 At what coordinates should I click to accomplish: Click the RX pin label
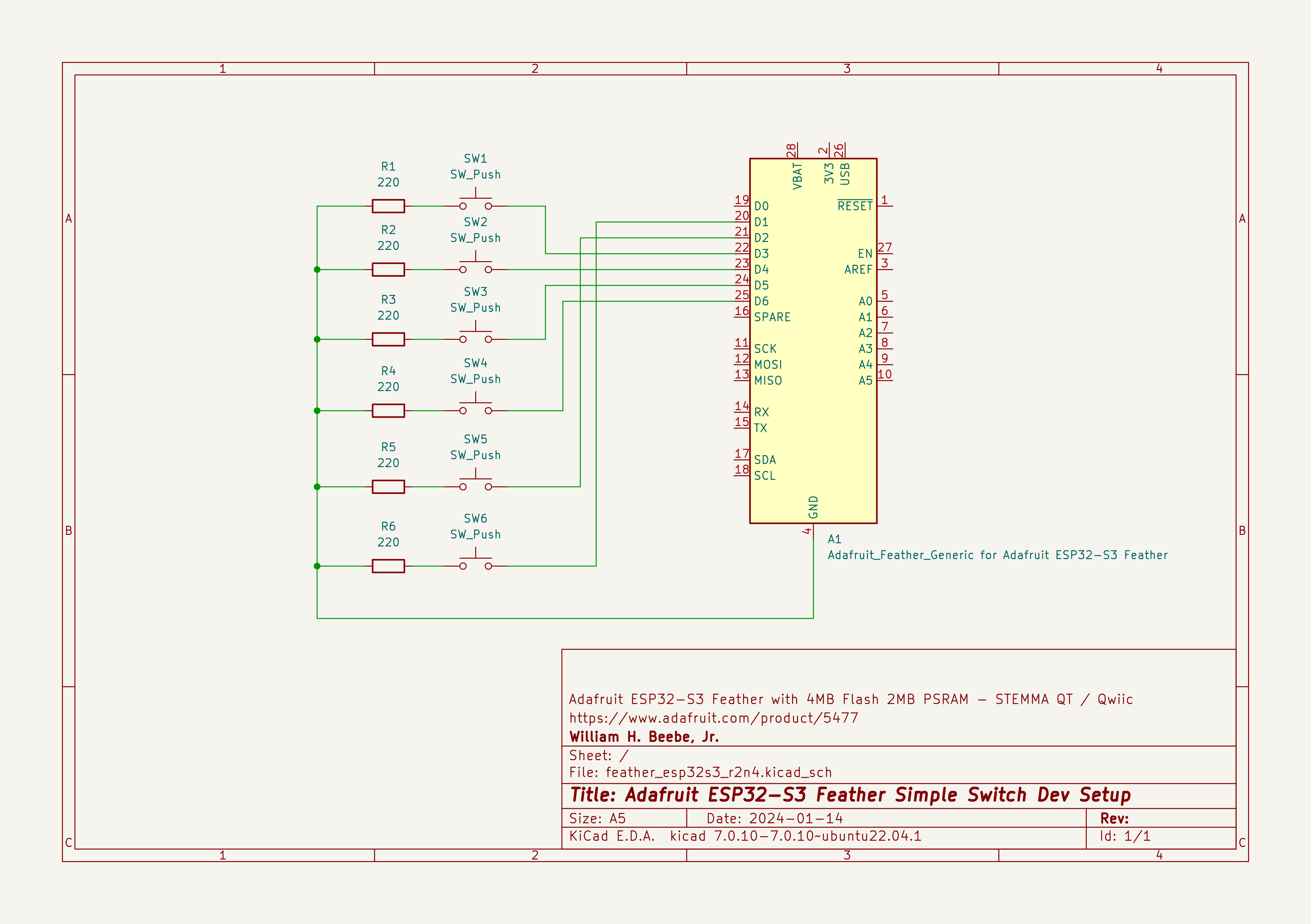point(762,412)
